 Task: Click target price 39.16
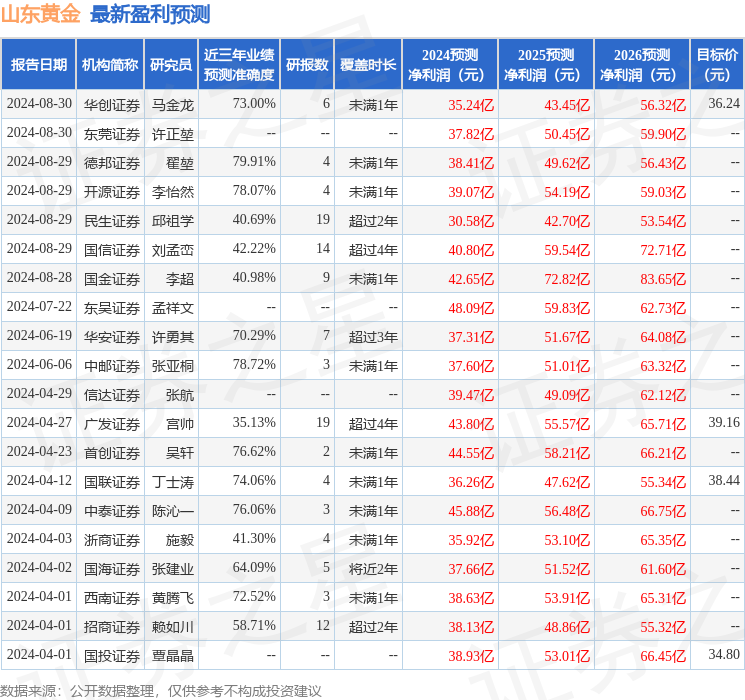coord(724,422)
